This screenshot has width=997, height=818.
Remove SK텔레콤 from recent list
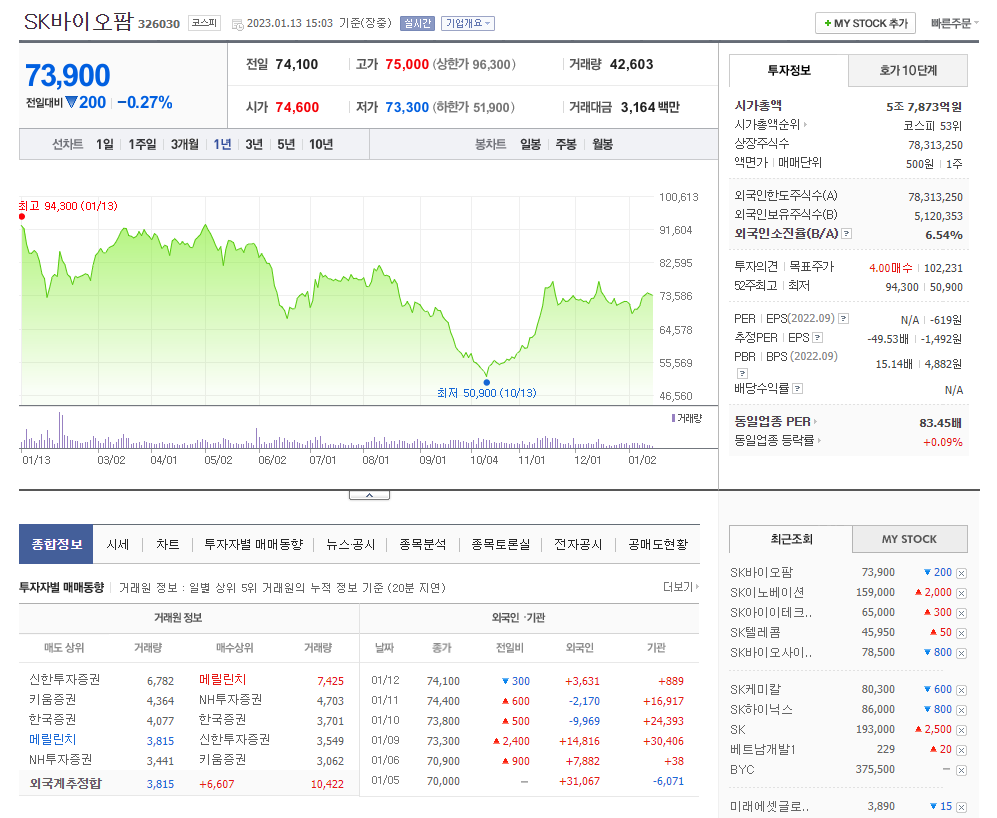tap(961, 634)
